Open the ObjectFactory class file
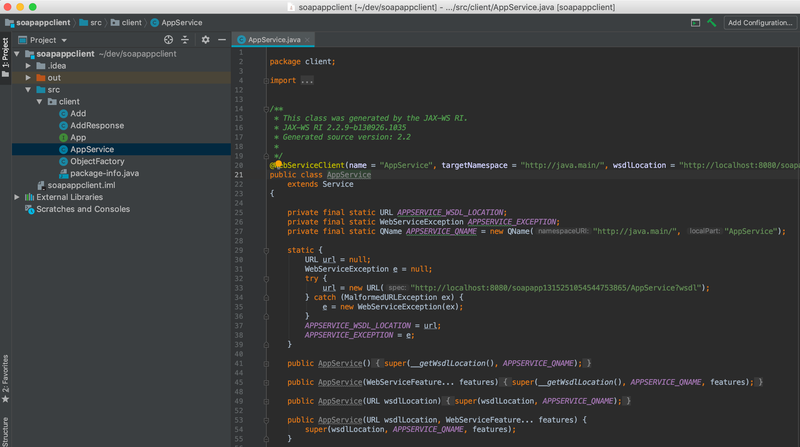The image size is (800, 447). point(97,161)
